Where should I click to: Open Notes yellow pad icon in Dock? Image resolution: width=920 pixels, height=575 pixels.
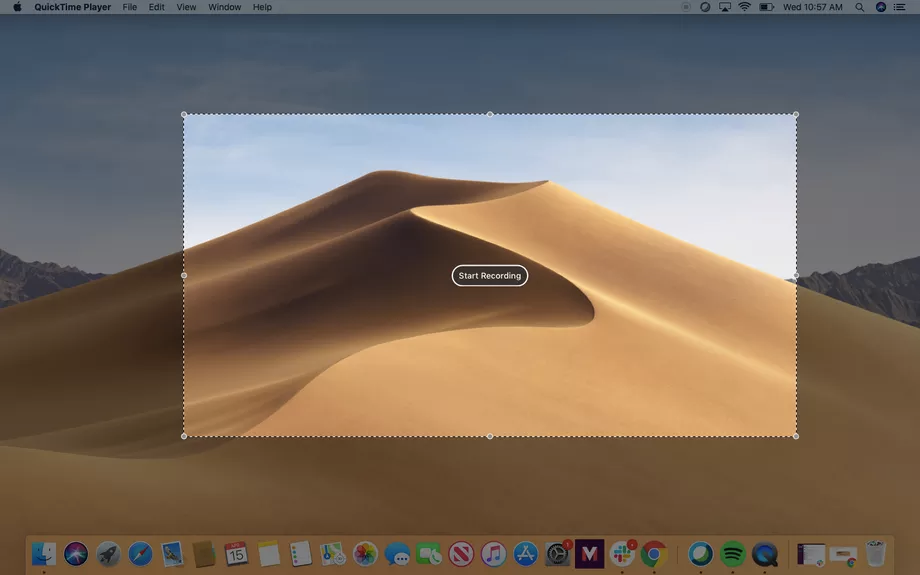click(x=269, y=554)
